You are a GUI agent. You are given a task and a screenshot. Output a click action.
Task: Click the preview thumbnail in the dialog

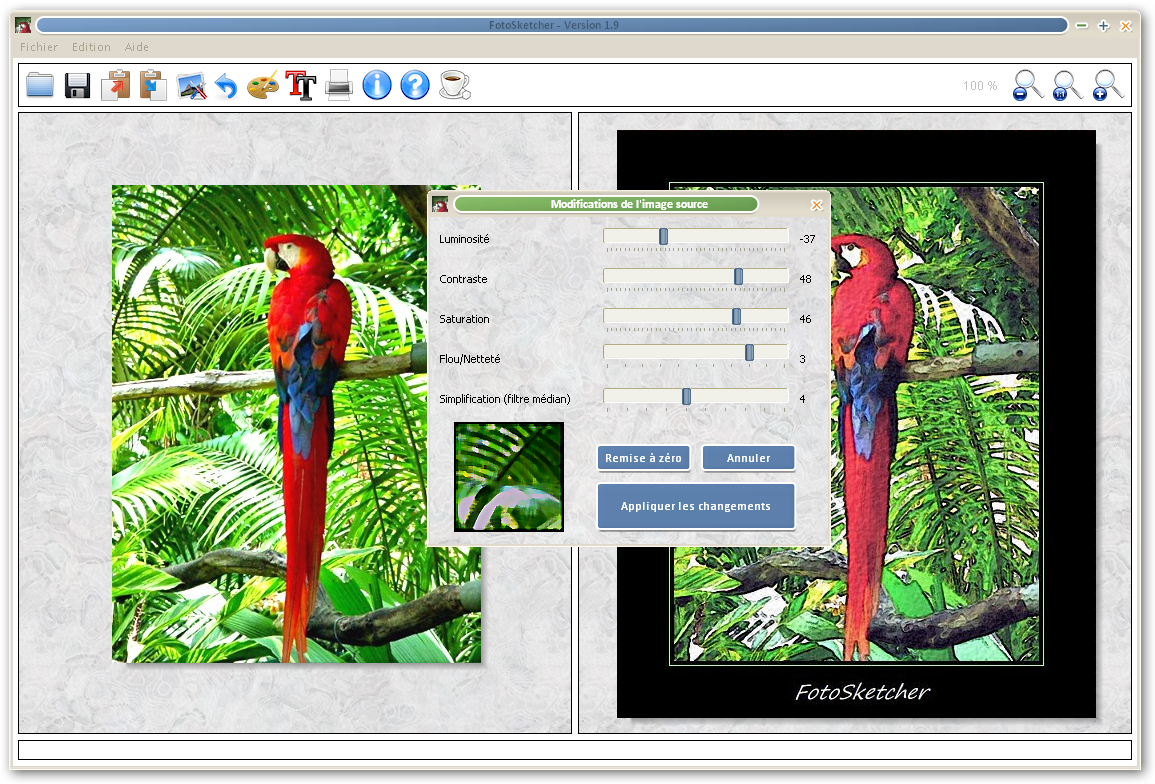(509, 476)
